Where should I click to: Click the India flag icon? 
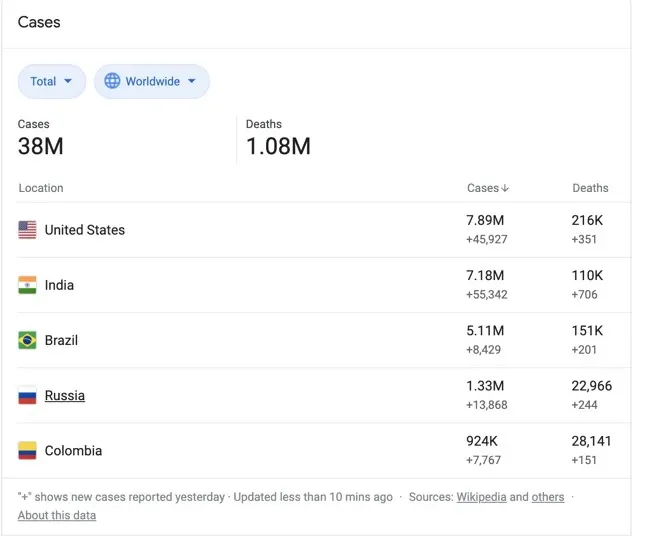pos(28,285)
